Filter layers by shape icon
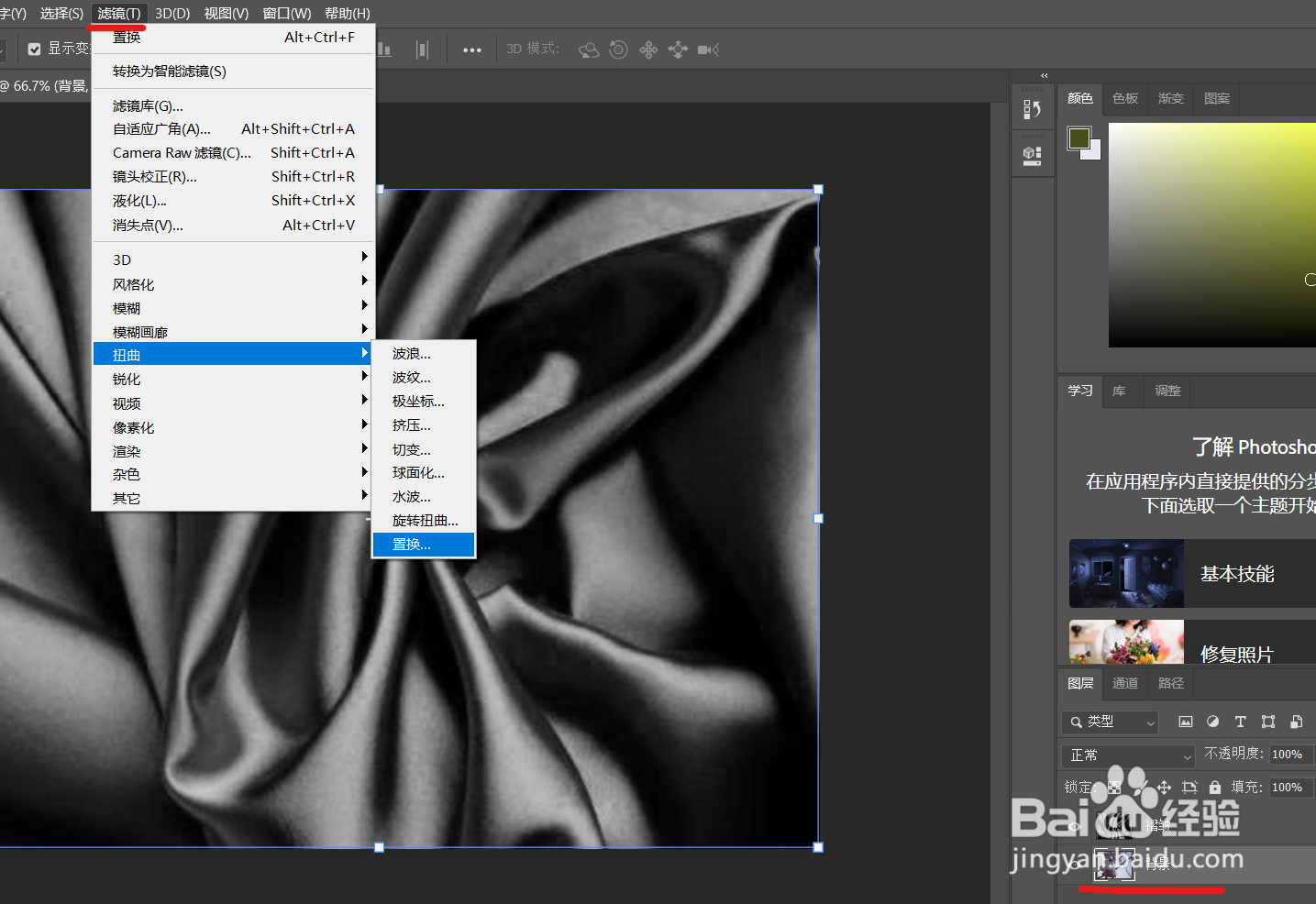1316x904 pixels. 1268,722
